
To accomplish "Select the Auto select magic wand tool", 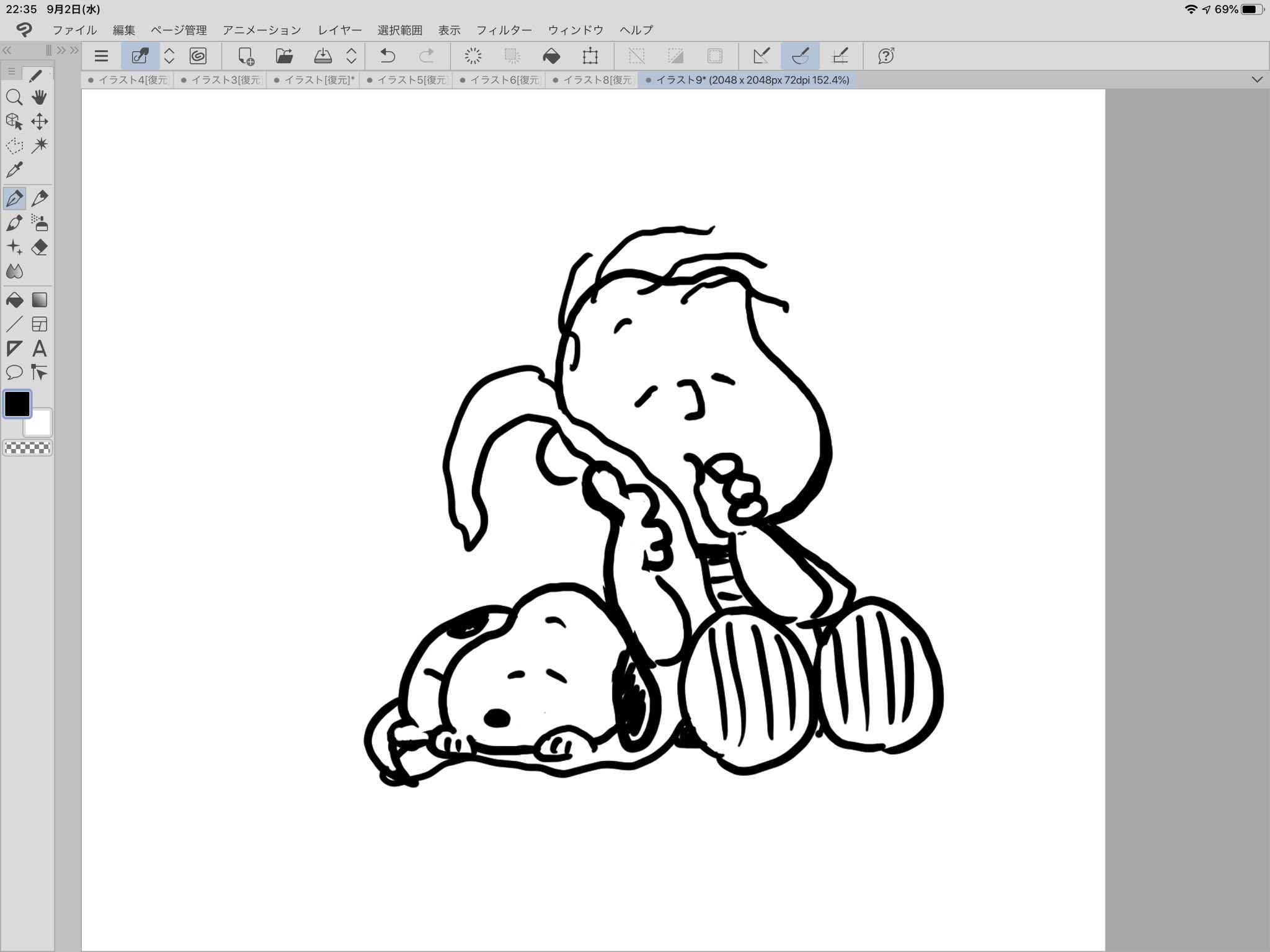I will point(39,146).
